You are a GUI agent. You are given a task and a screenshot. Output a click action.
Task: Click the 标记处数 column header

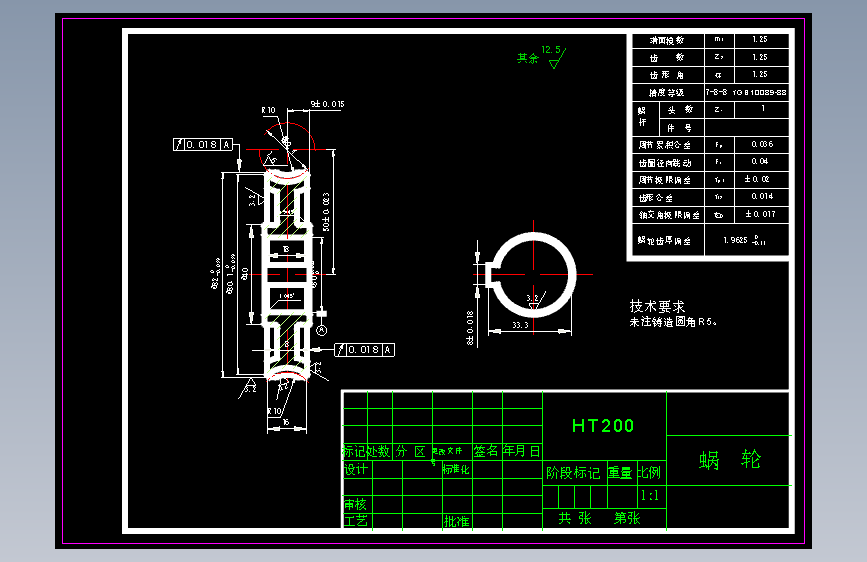pyautogui.click(x=367, y=451)
